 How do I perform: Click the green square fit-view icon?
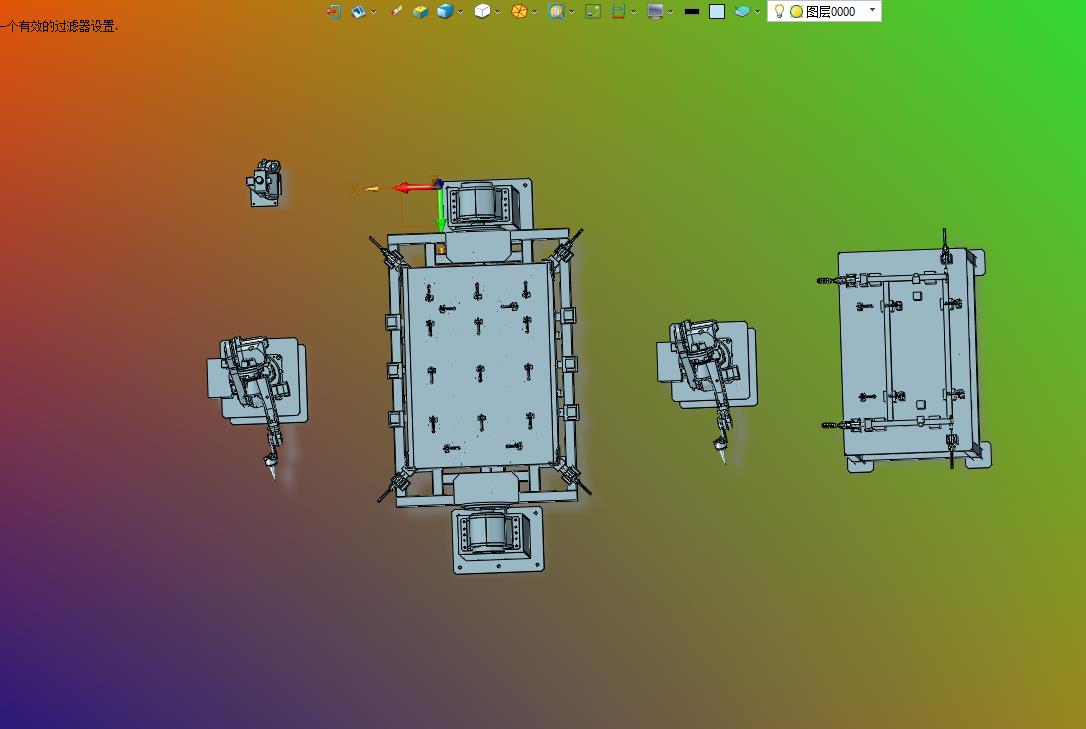point(593,11)
